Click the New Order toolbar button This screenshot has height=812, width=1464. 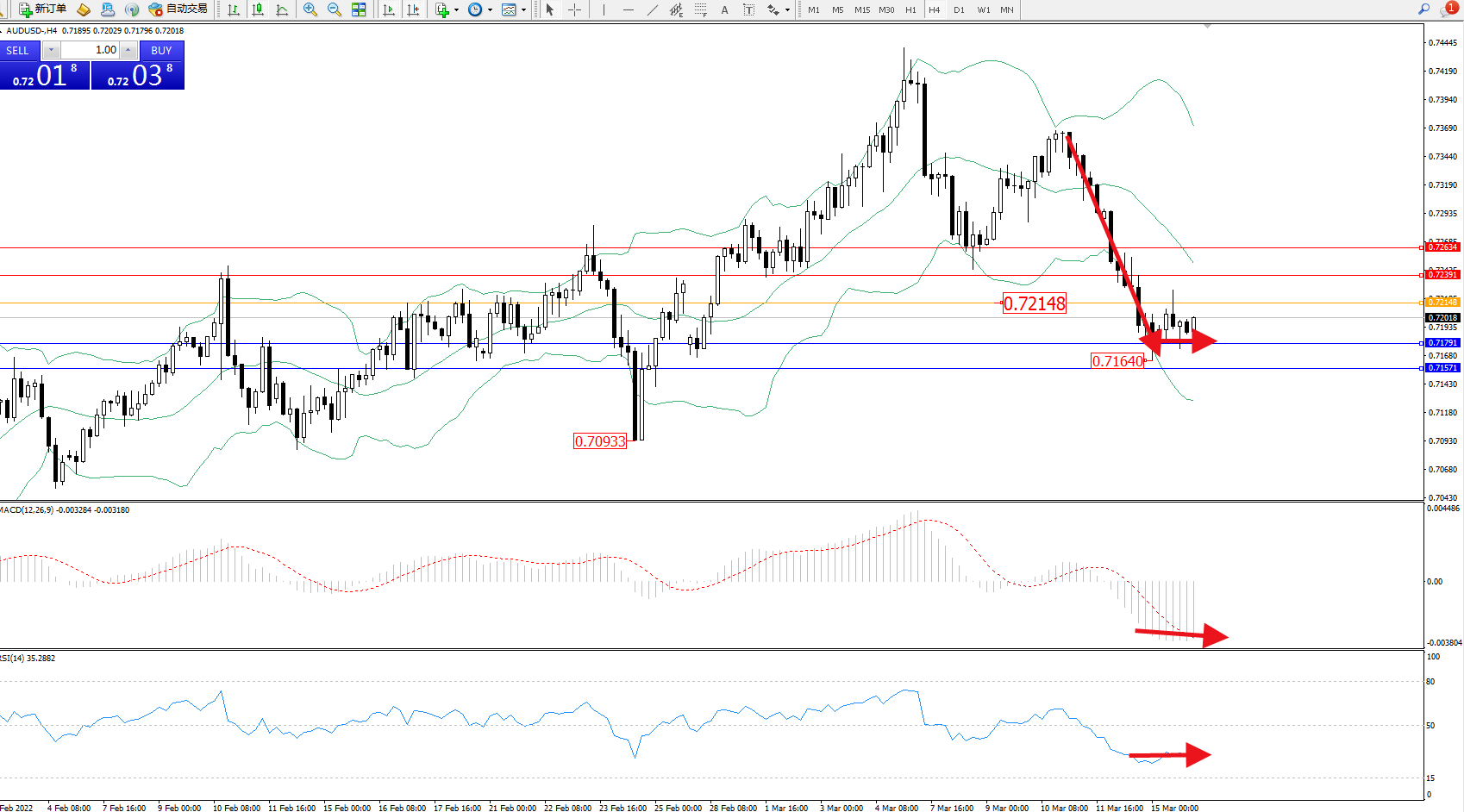[41, 9]
